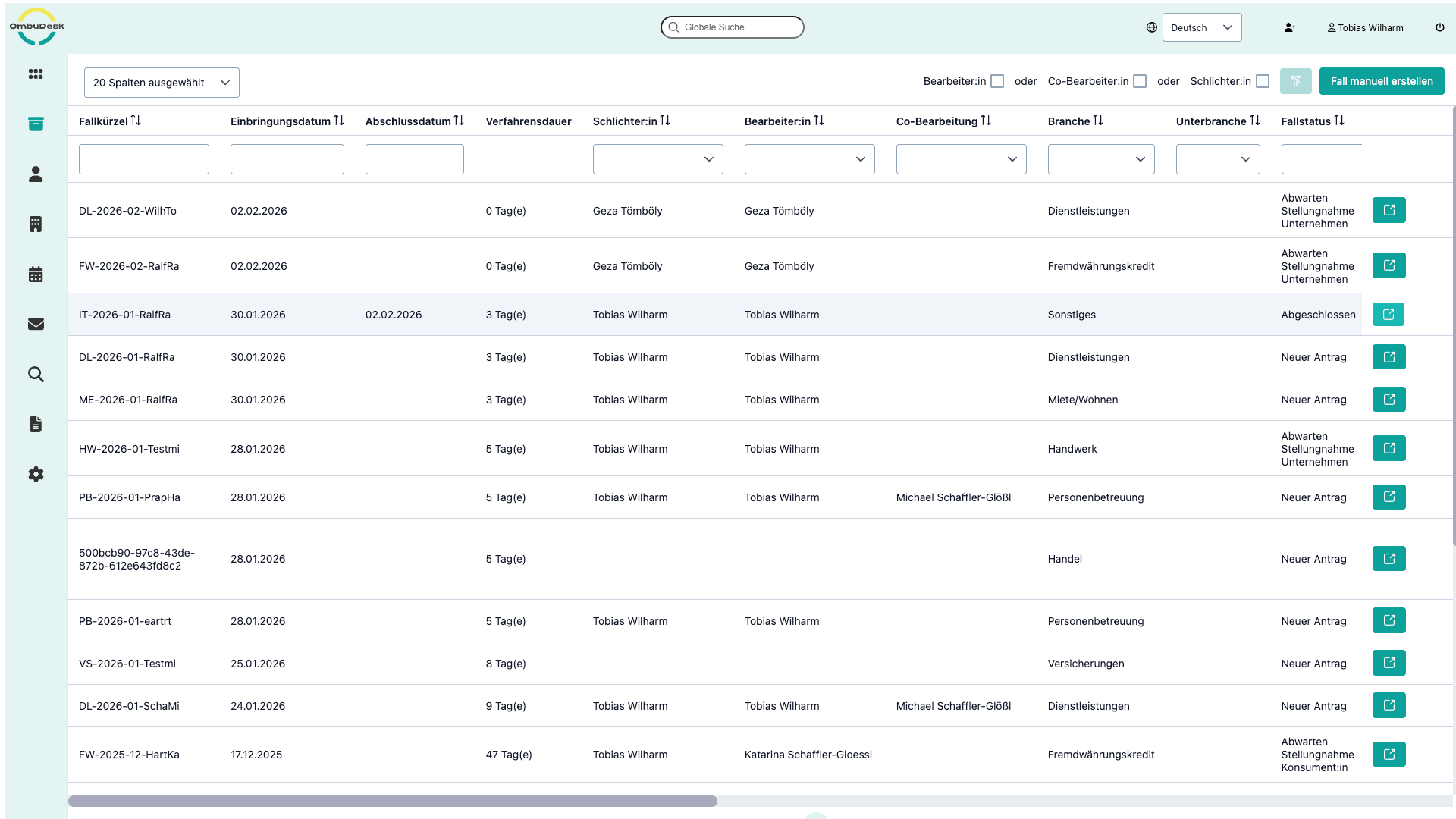The width and height of the screenshot is (1456, 819).
Task: Open the envelope messages sidebar icon
Action: [36, 325]
